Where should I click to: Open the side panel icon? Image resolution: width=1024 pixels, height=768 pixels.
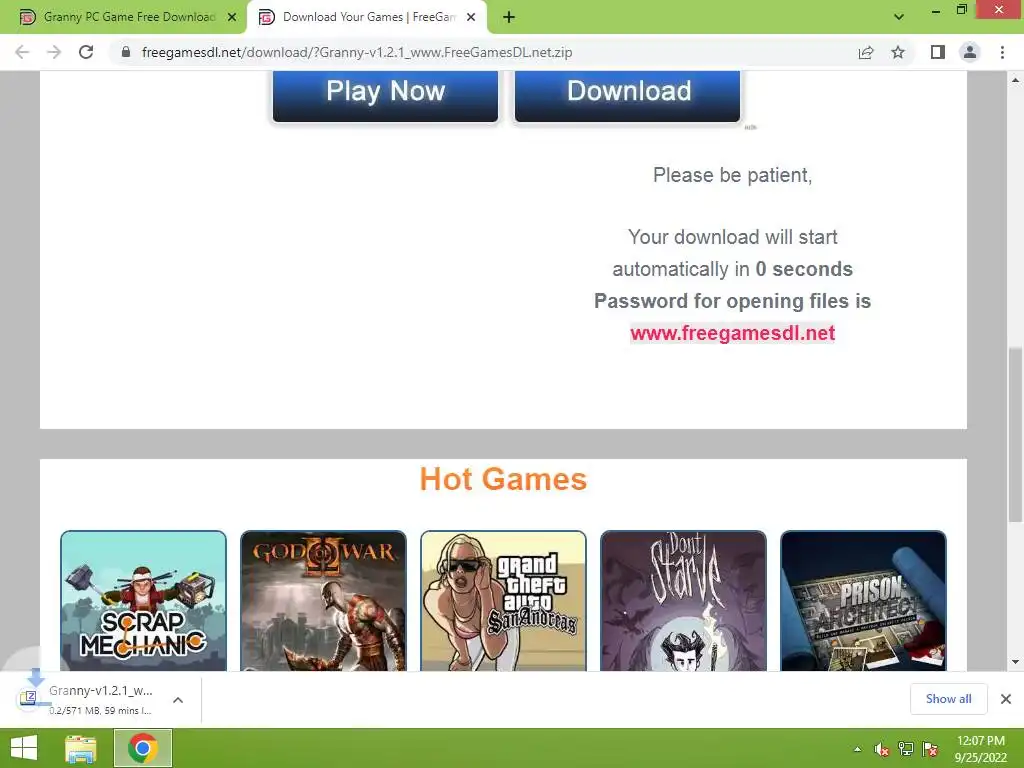coord(938,52)
